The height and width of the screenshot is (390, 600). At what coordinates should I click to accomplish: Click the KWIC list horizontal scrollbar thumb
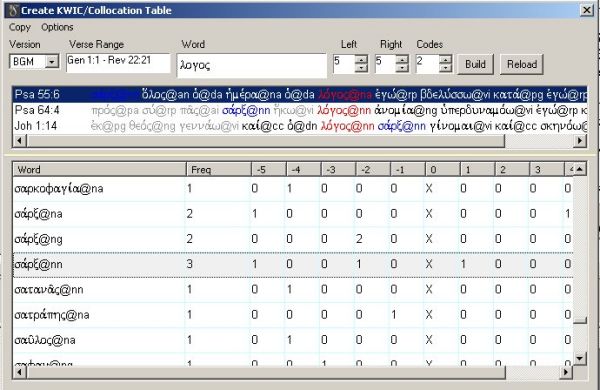click(266, 141)
